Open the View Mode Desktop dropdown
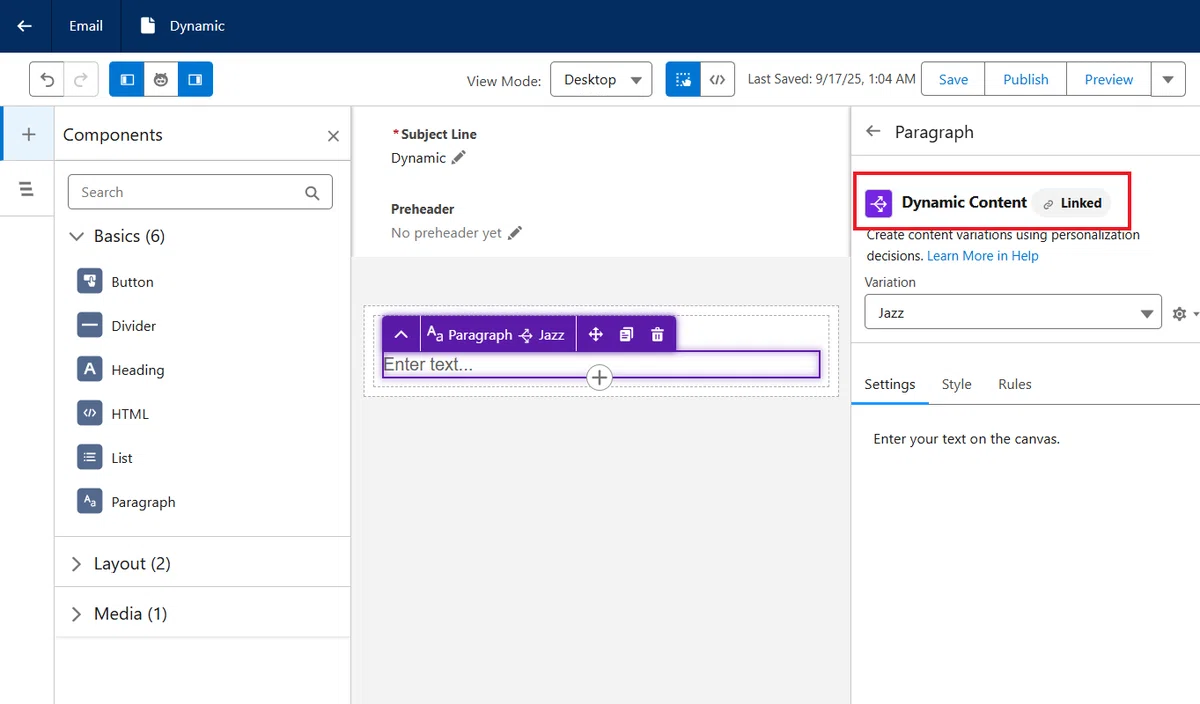Viewport: 1200px width, 704px height. tap(601, 79)
